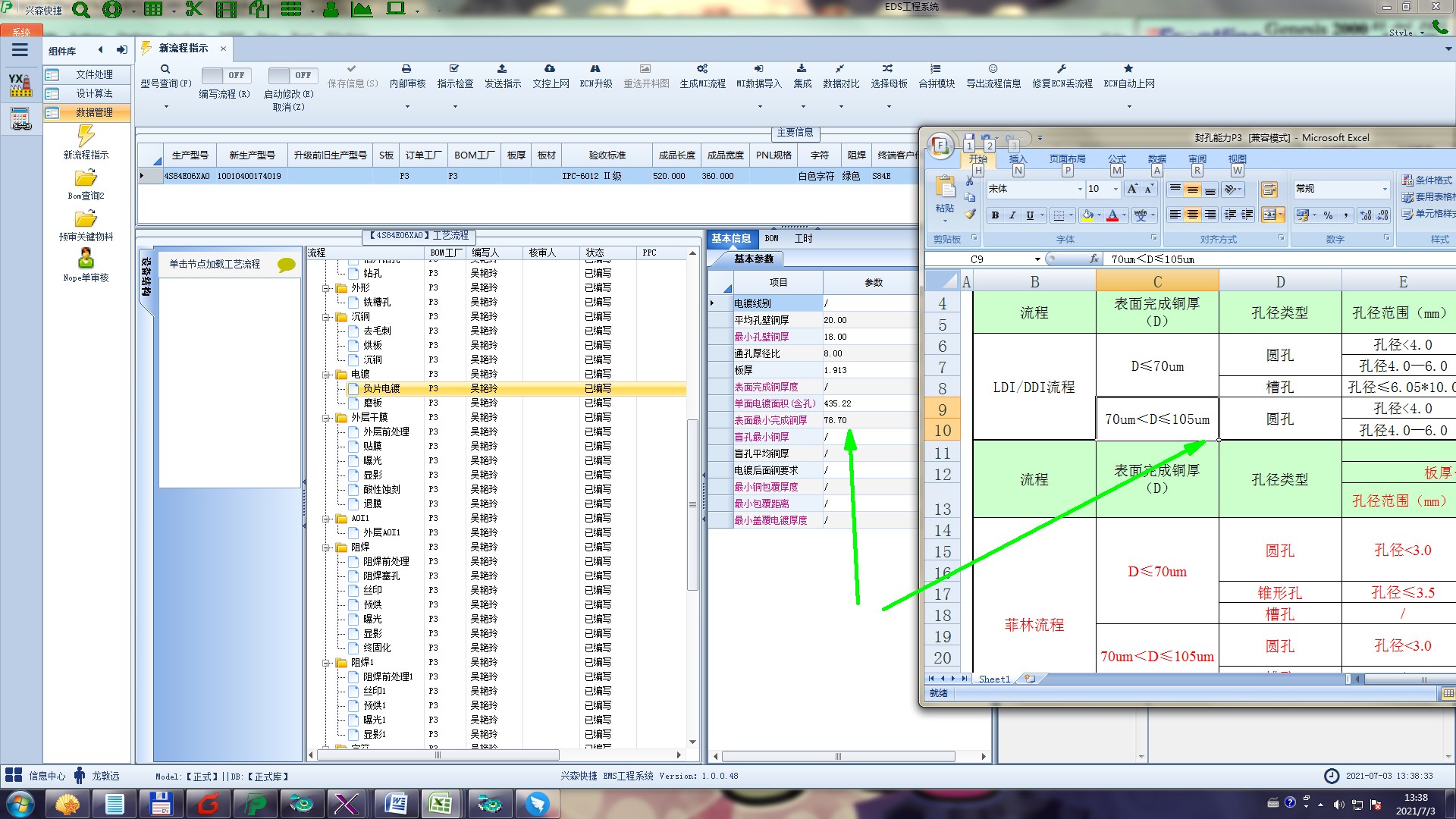Click the Excel fx insert function icon

pos(1094,259)
